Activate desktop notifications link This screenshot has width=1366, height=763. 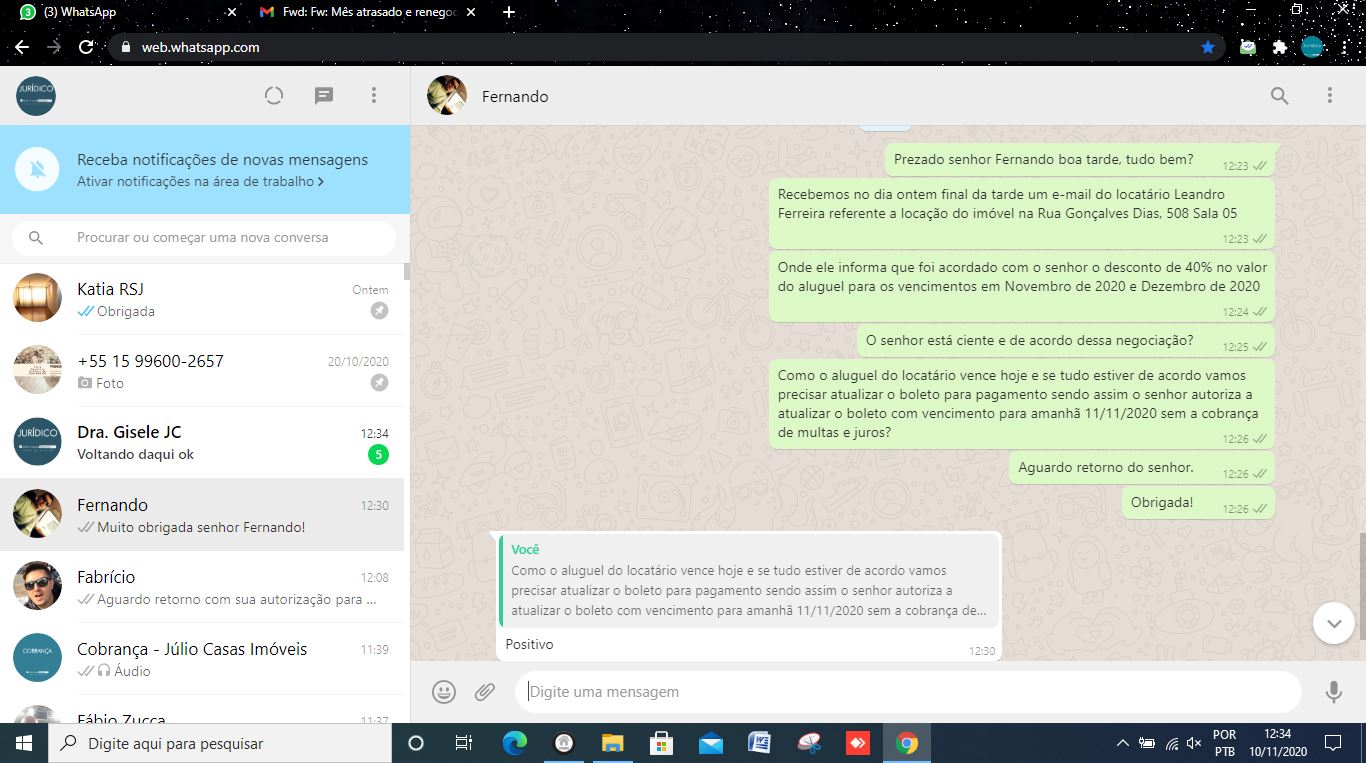tap(200, 182)
